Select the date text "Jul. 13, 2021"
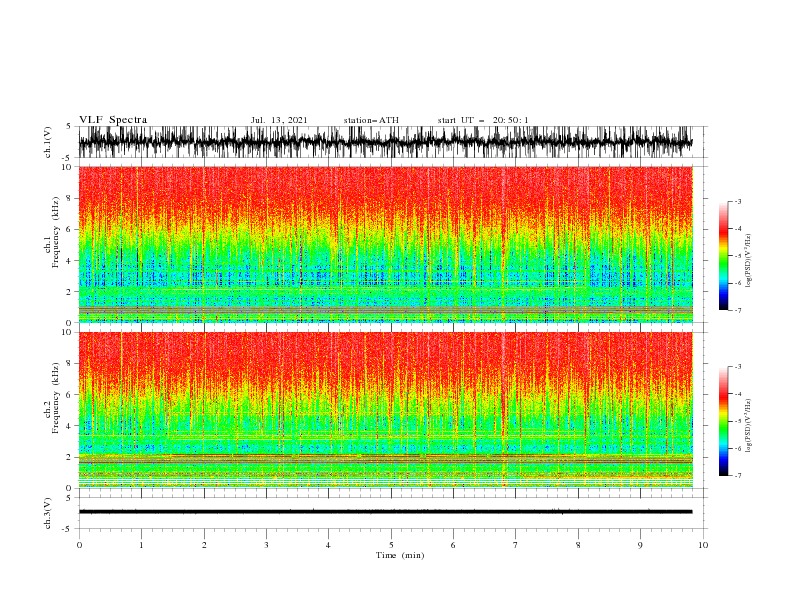Image resolution: width=792 pixels, height=612 pixels. [279, 120]
